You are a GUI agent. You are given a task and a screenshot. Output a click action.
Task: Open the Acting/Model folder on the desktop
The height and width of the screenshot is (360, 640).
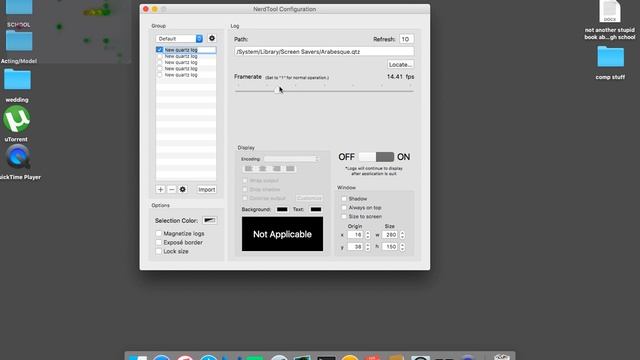[x=19, y=42]
